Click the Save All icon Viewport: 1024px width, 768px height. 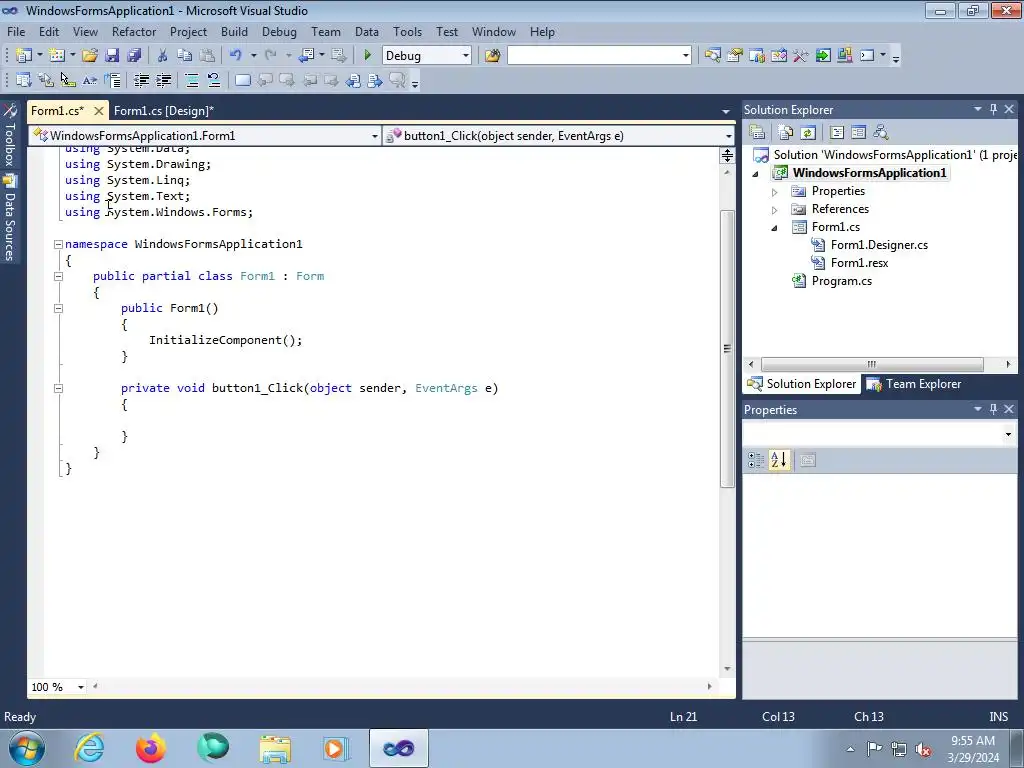click(x=134, y=56)
